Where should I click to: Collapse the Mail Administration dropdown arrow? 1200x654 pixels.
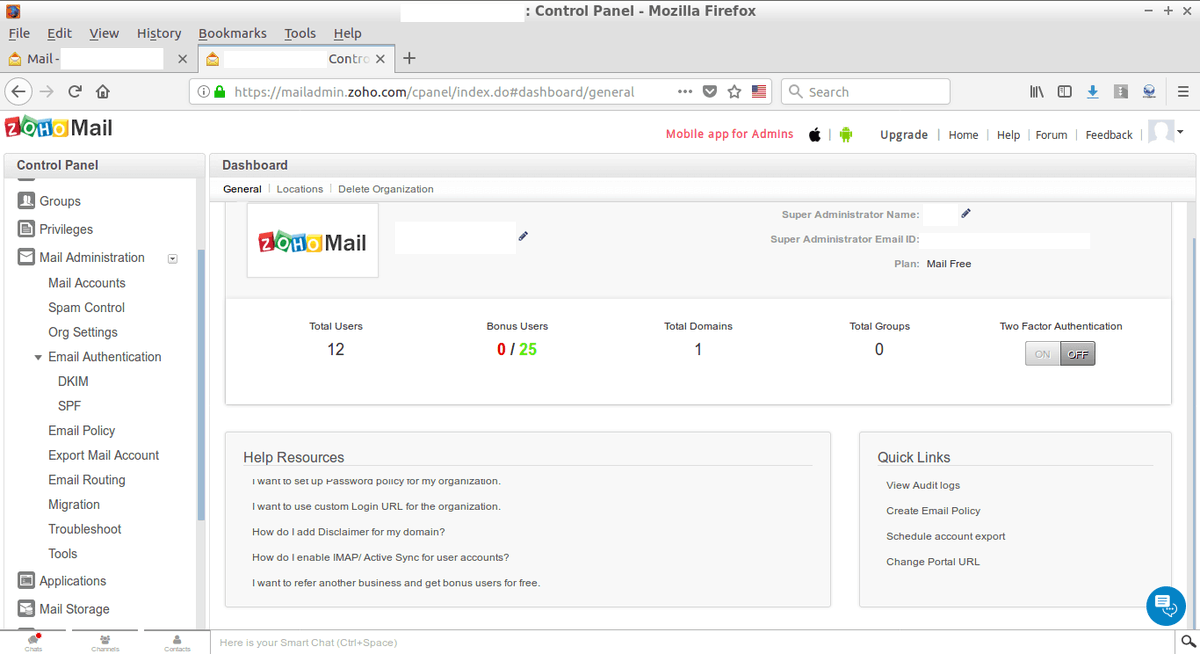(172, 258)
